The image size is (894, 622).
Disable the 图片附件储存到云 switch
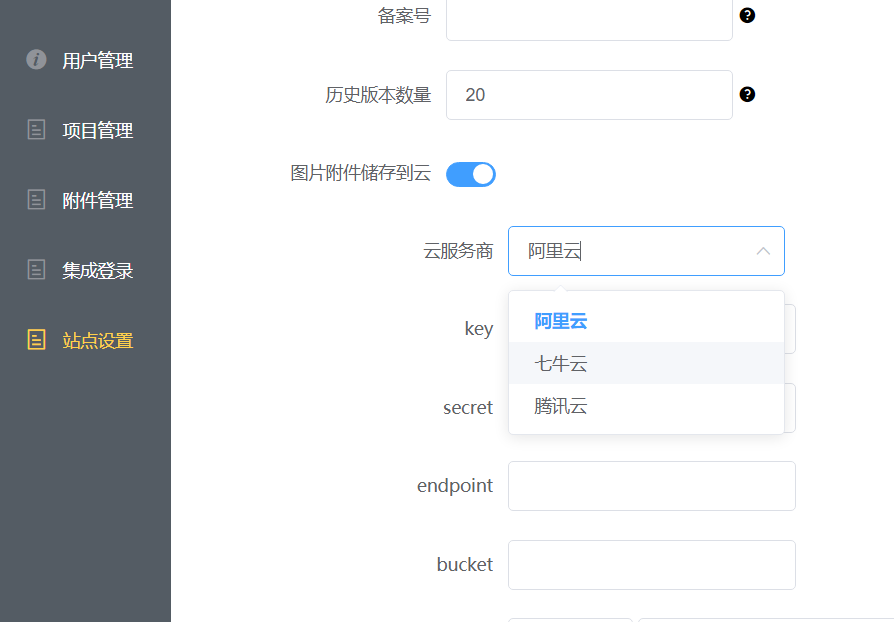tap(470, 174)
